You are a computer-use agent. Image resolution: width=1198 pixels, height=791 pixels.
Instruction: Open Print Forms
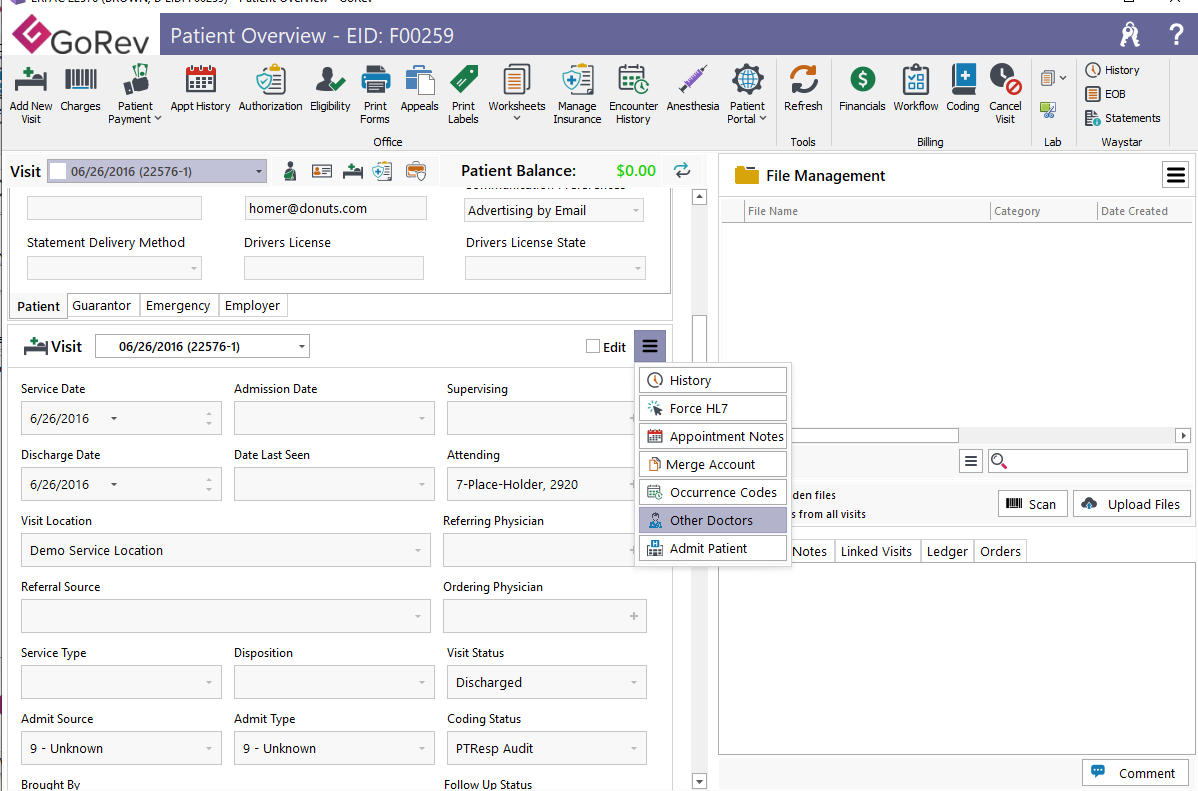click(x=375, y=94)
